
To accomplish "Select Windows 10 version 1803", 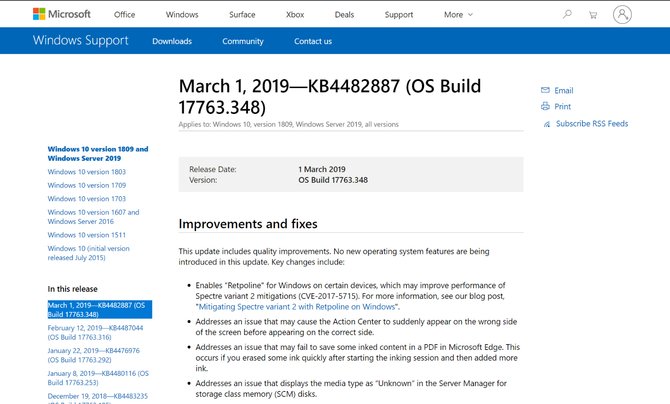I will (87, 172).
